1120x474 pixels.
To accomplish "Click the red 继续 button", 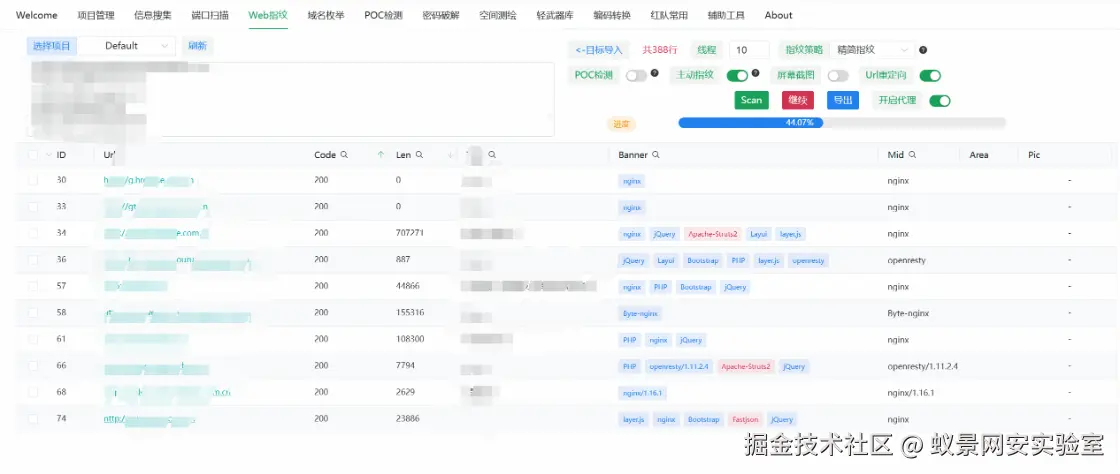I will pyautogui.click(x=797, y=100).
